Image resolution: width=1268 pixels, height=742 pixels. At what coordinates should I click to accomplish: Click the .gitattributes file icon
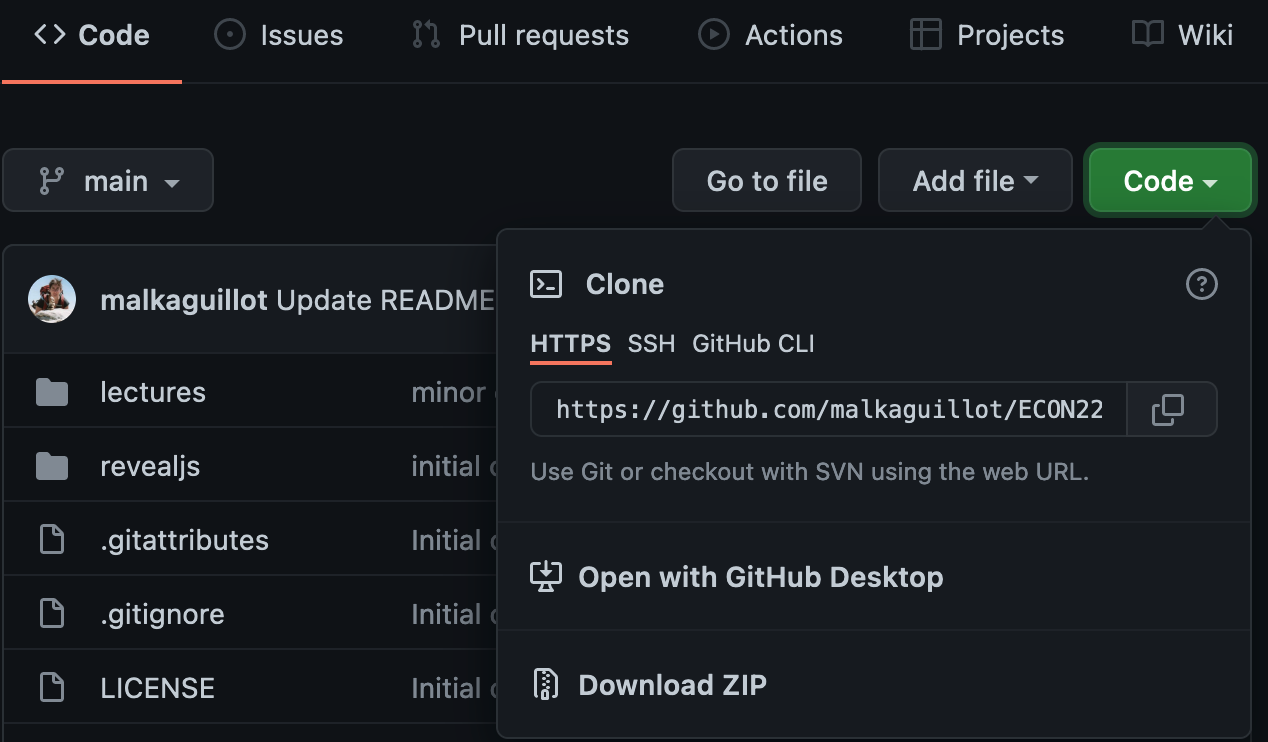pyautogui.click(x=52, y=540)
